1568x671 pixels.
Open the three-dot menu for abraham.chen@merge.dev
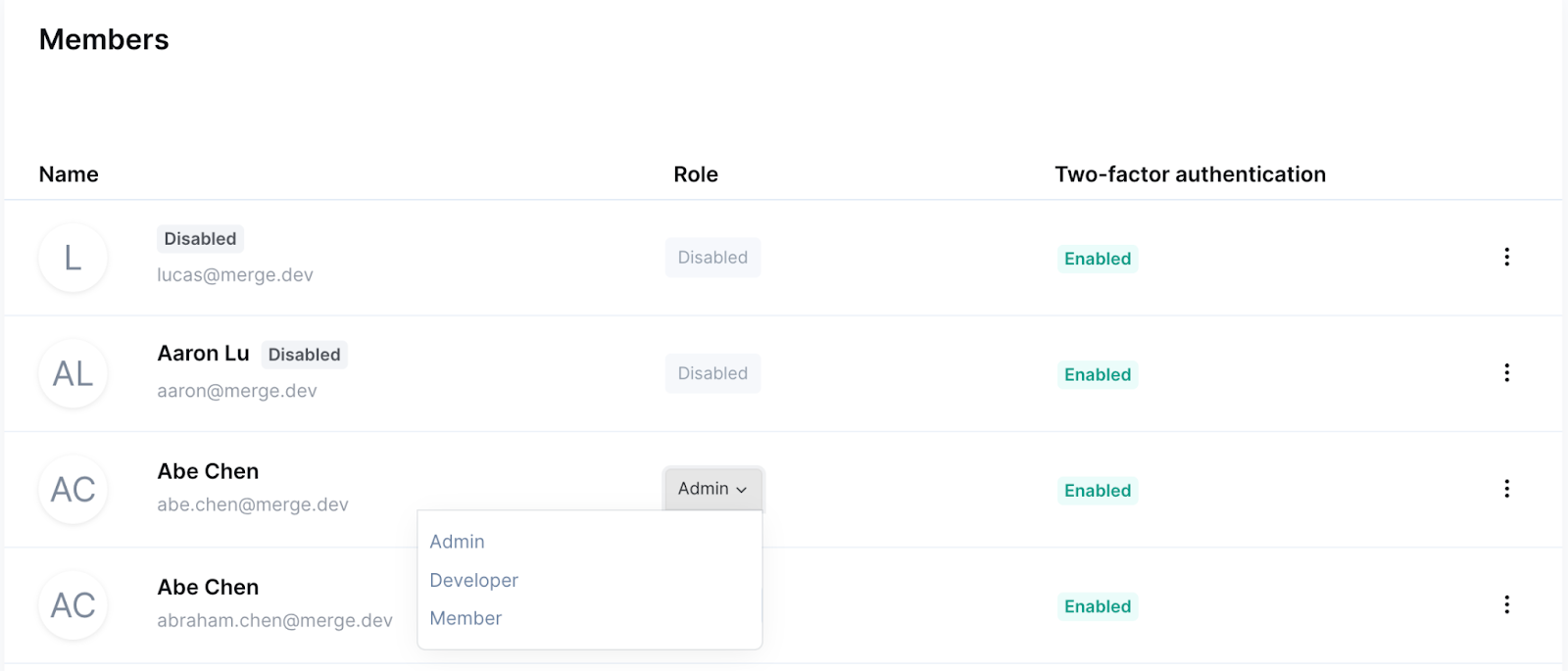pyautogui.click(x=1506, y=604)
